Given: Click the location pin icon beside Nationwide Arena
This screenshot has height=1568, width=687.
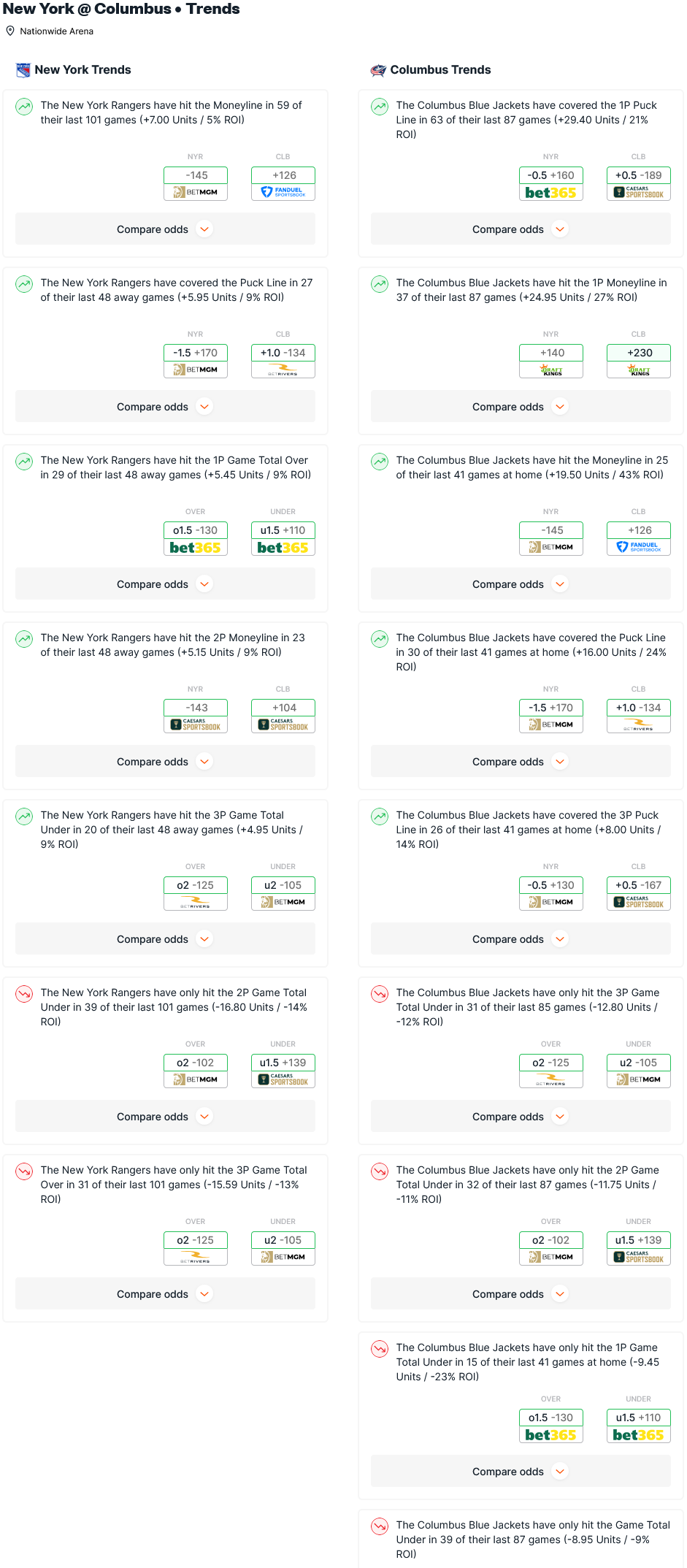Looking at the screenshot, I should point(10,31).
